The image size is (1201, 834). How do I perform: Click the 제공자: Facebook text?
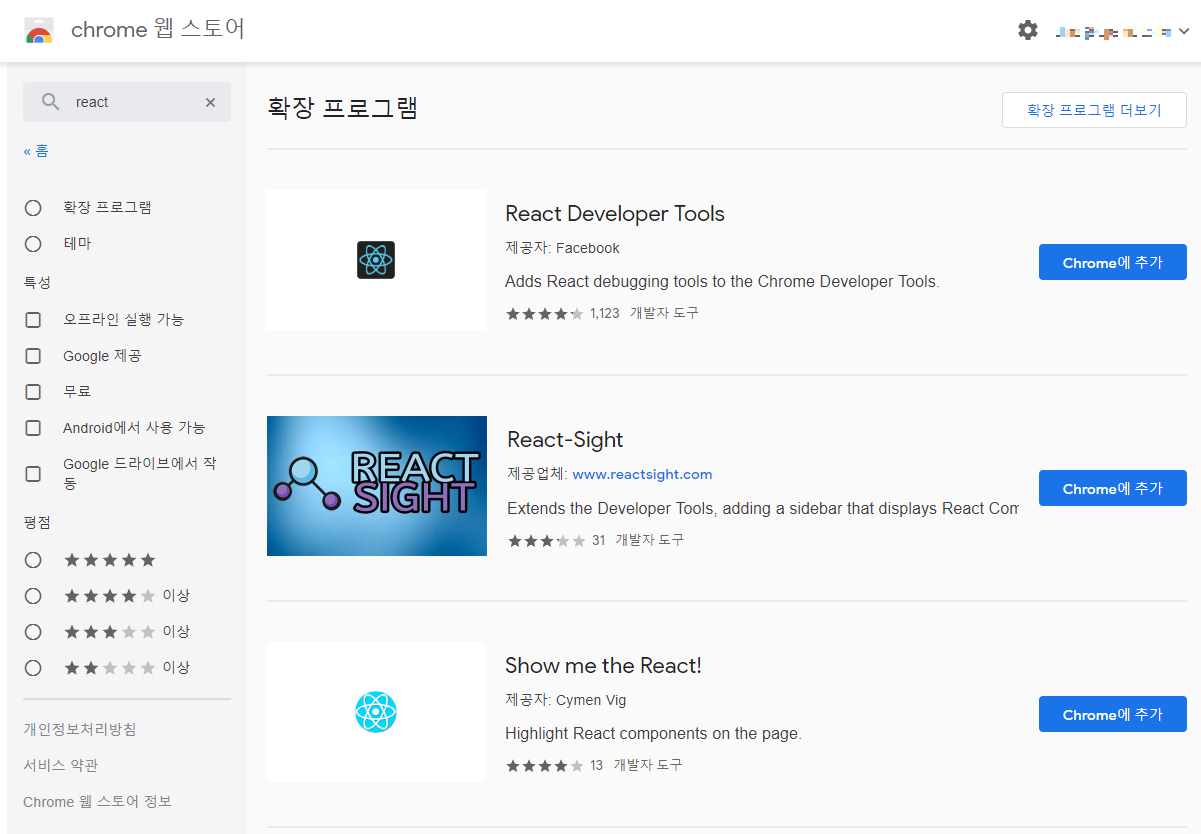pyautogui.click(x=562, y=248)
